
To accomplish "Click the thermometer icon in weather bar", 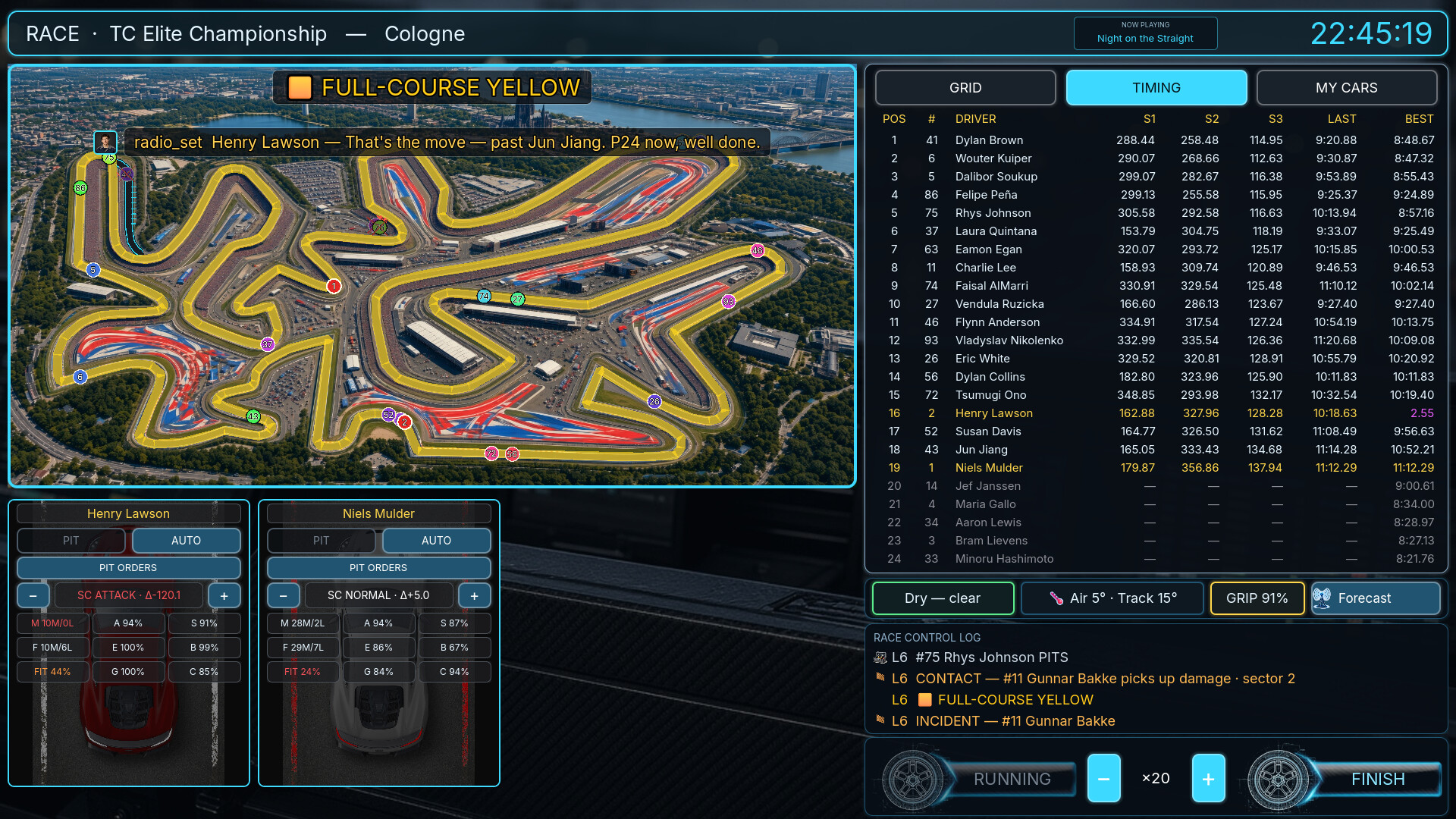I will [x=1056, y=598].
